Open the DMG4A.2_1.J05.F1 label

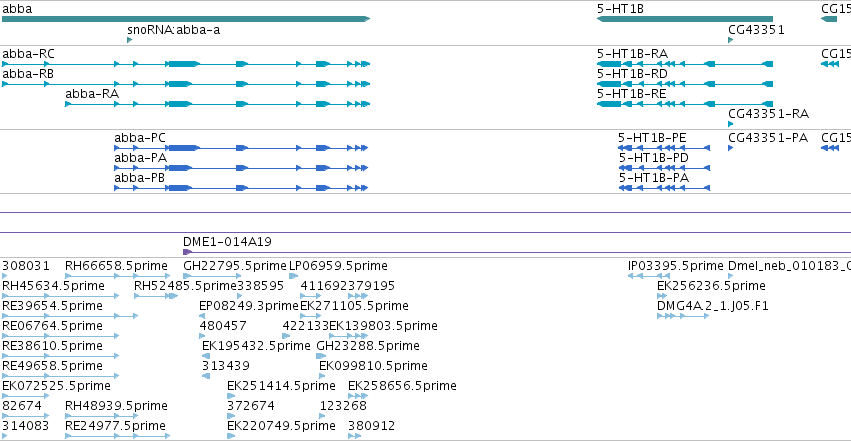pos(713,306)
